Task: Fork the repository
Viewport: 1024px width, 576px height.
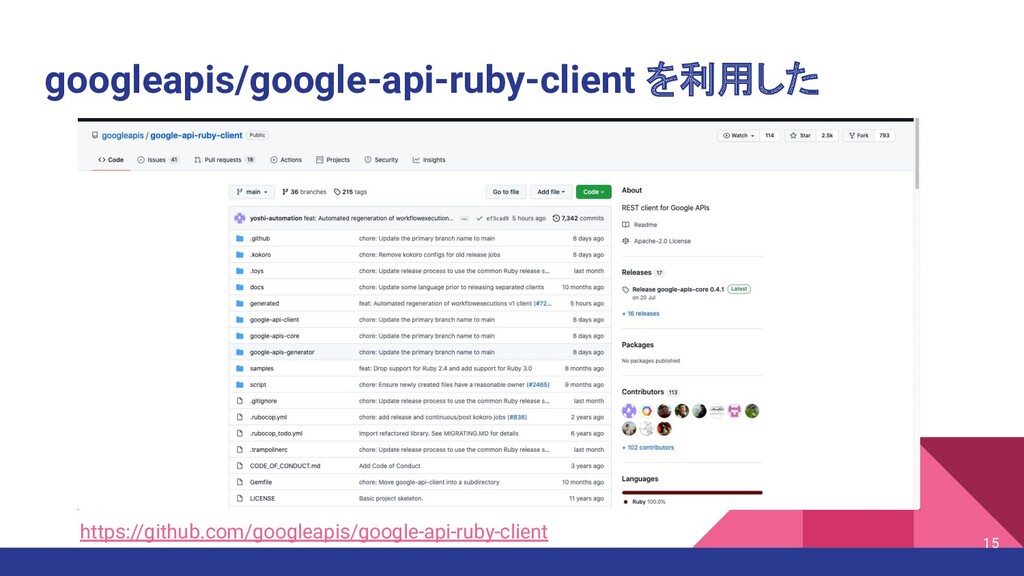Action: pyautogui.click(x=859, y=136)
